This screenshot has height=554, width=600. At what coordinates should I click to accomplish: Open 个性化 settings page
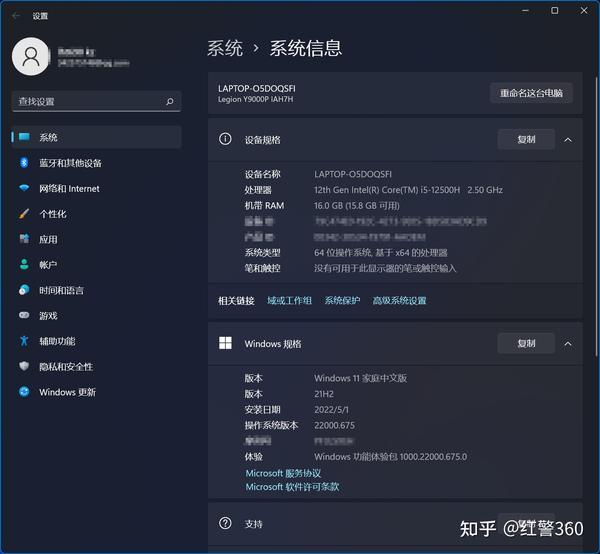[96, 214]
